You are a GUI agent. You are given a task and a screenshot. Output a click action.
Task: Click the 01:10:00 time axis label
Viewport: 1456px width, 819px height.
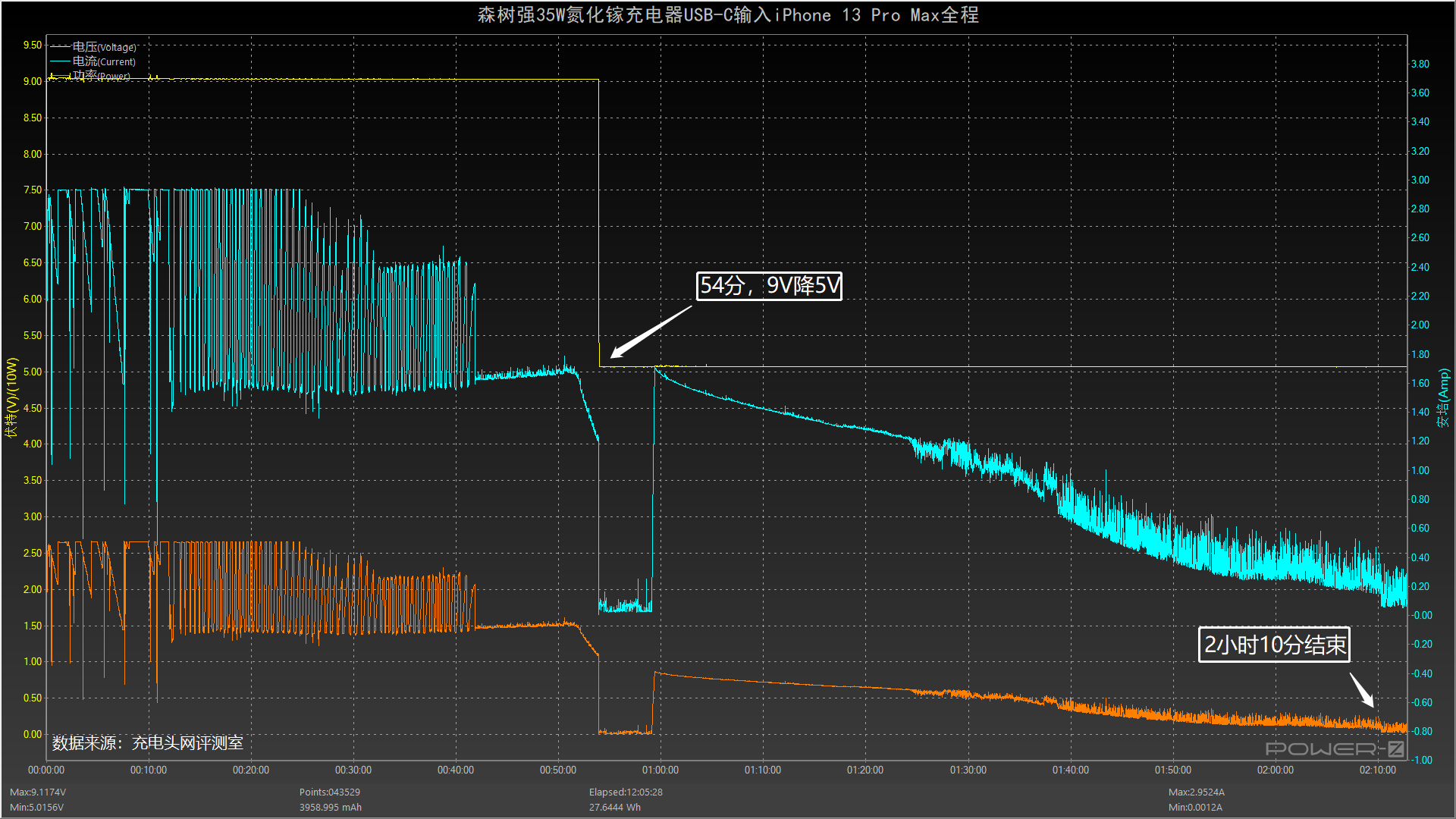coord(763,770)
